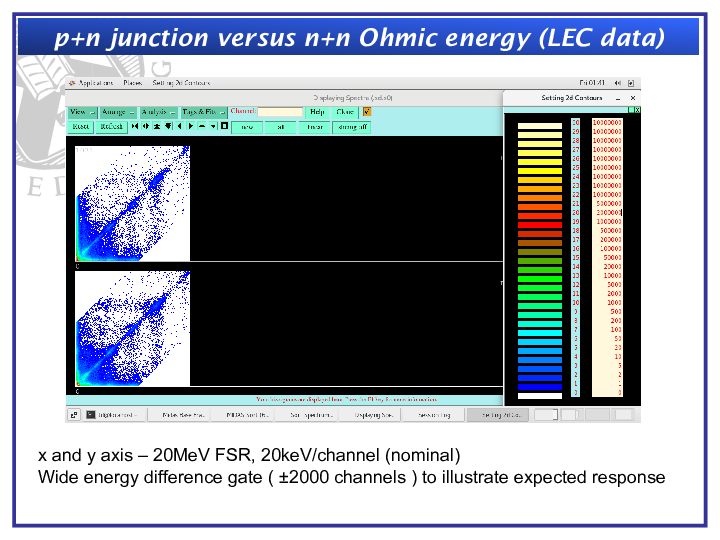Click the Applications logo icon in top panel
This screenshot has height=540, width=720.
click(x=72, y=83)
